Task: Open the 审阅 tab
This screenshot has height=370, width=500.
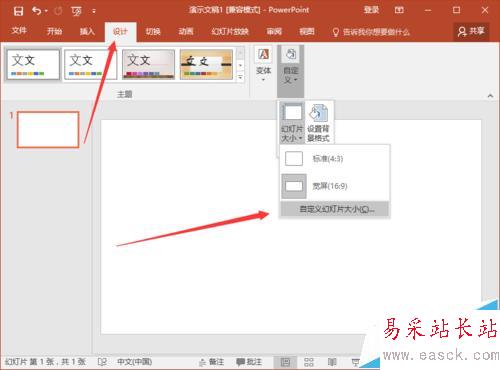Action: (274, 32)
